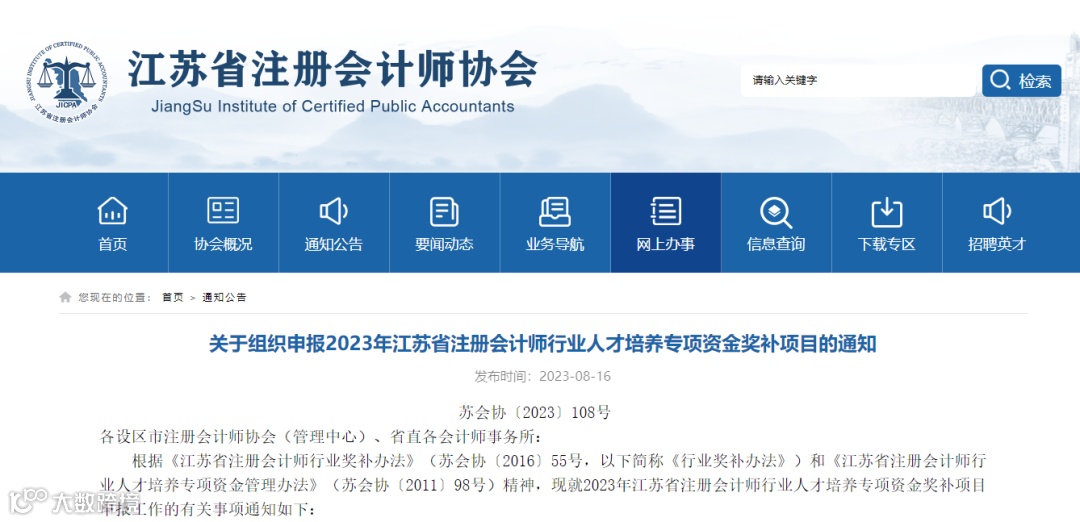Click the speaker icon above 招聘英才
Screen dimensions: 1080x522
coord(997,211)
